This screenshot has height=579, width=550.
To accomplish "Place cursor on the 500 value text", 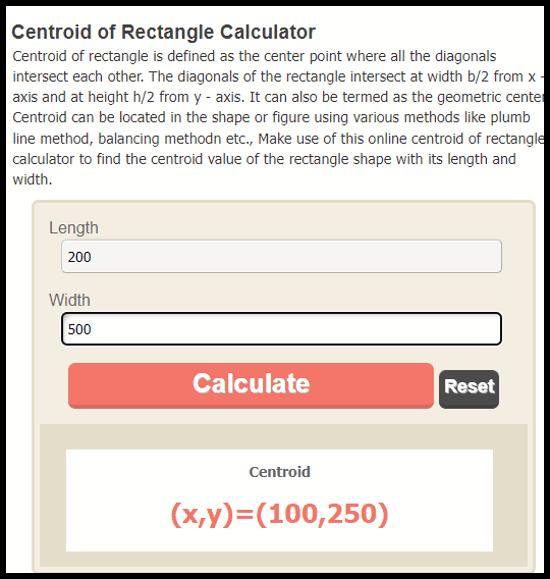I will [x=79, y=329].
